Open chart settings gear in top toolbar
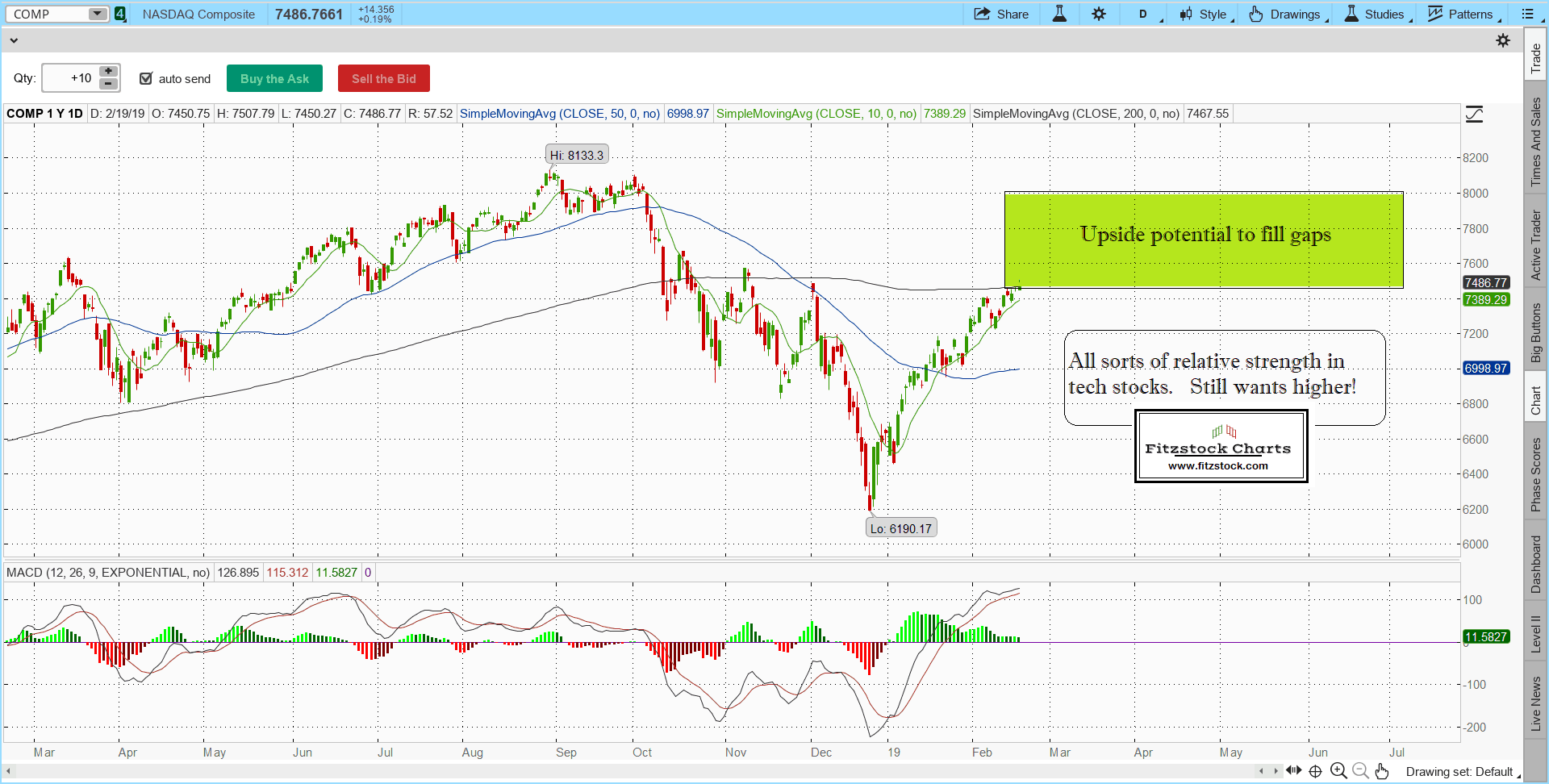 (x=1099, y=14)
